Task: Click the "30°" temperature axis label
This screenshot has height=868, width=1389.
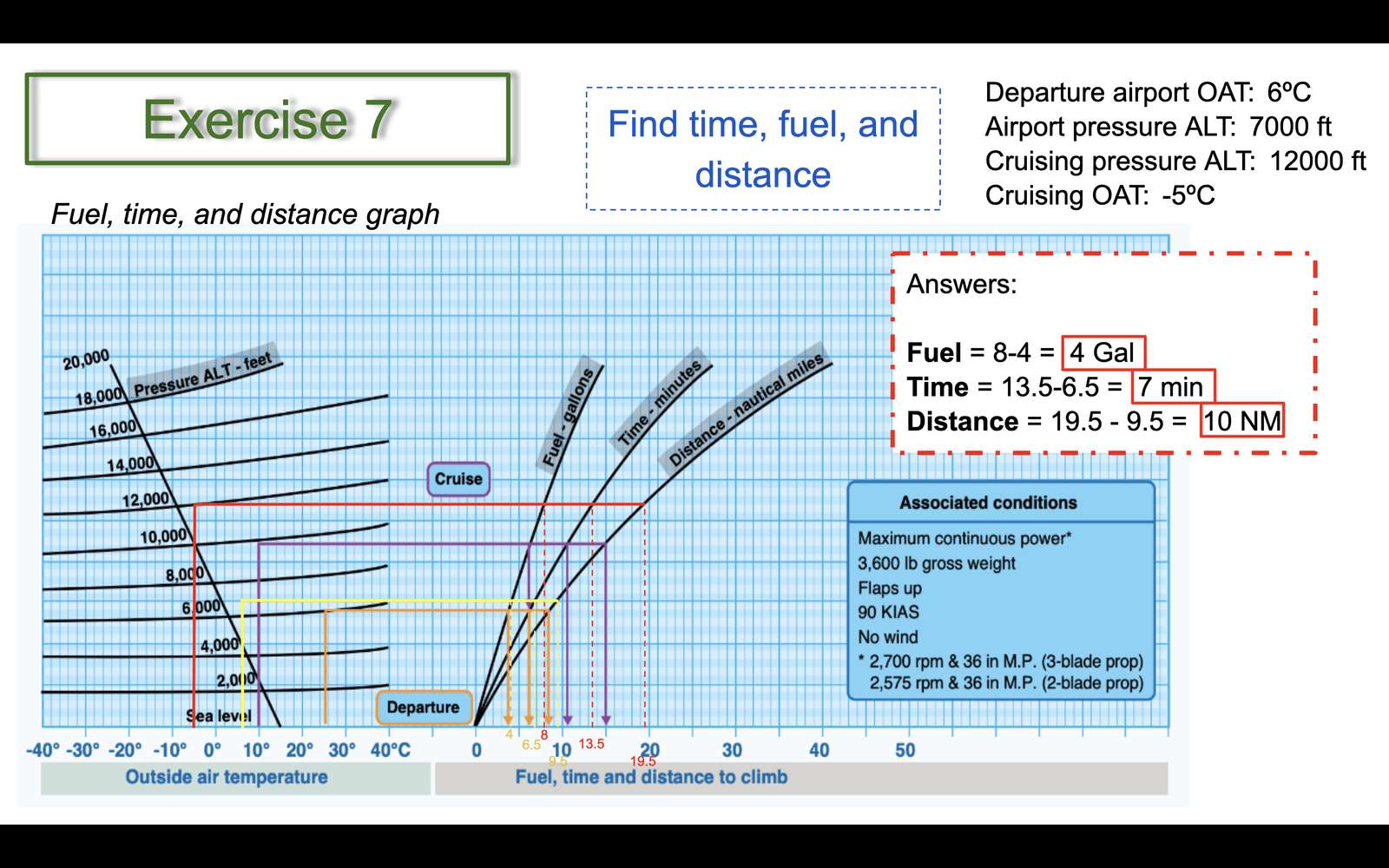Action: (342, 750)
